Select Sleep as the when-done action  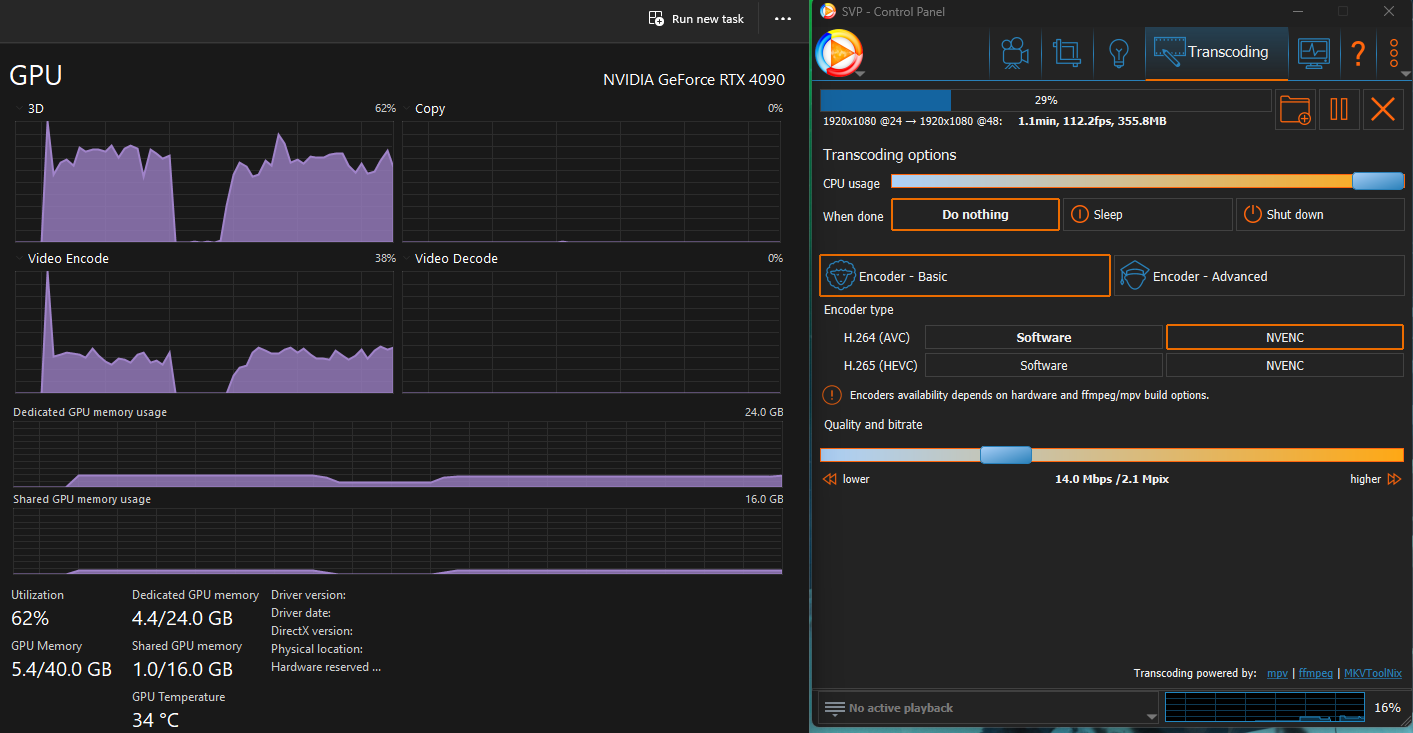[x=1147, y=215]
